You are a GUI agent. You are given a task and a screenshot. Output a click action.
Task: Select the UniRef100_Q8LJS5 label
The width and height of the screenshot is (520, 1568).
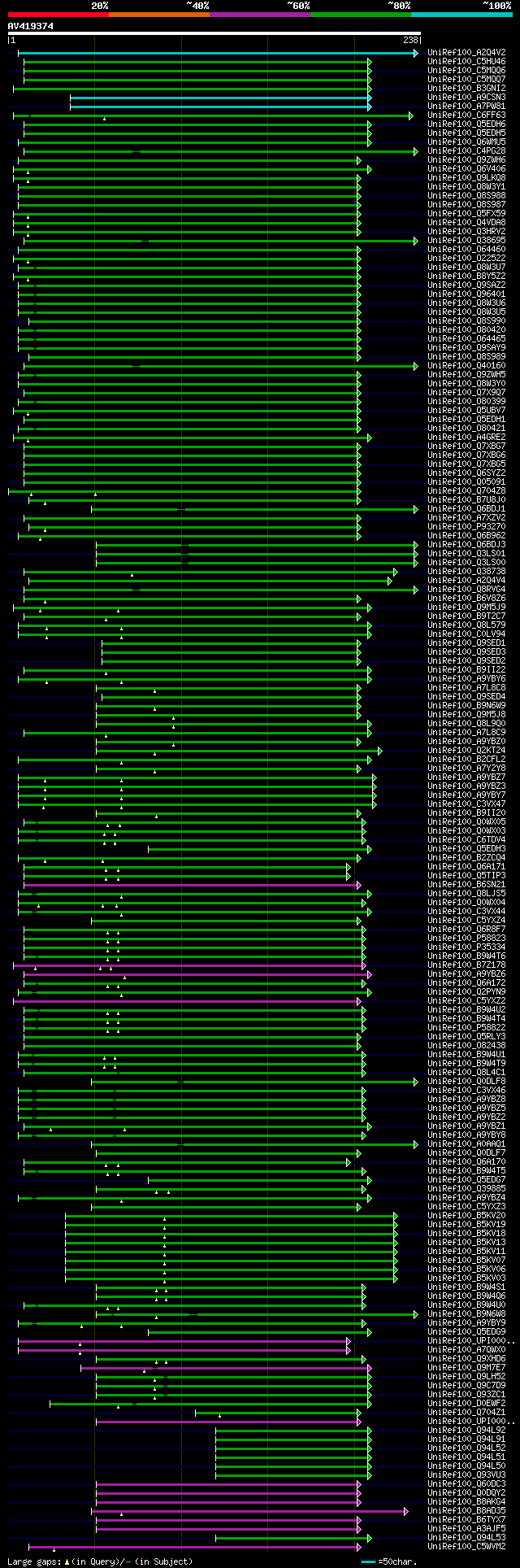466,894
